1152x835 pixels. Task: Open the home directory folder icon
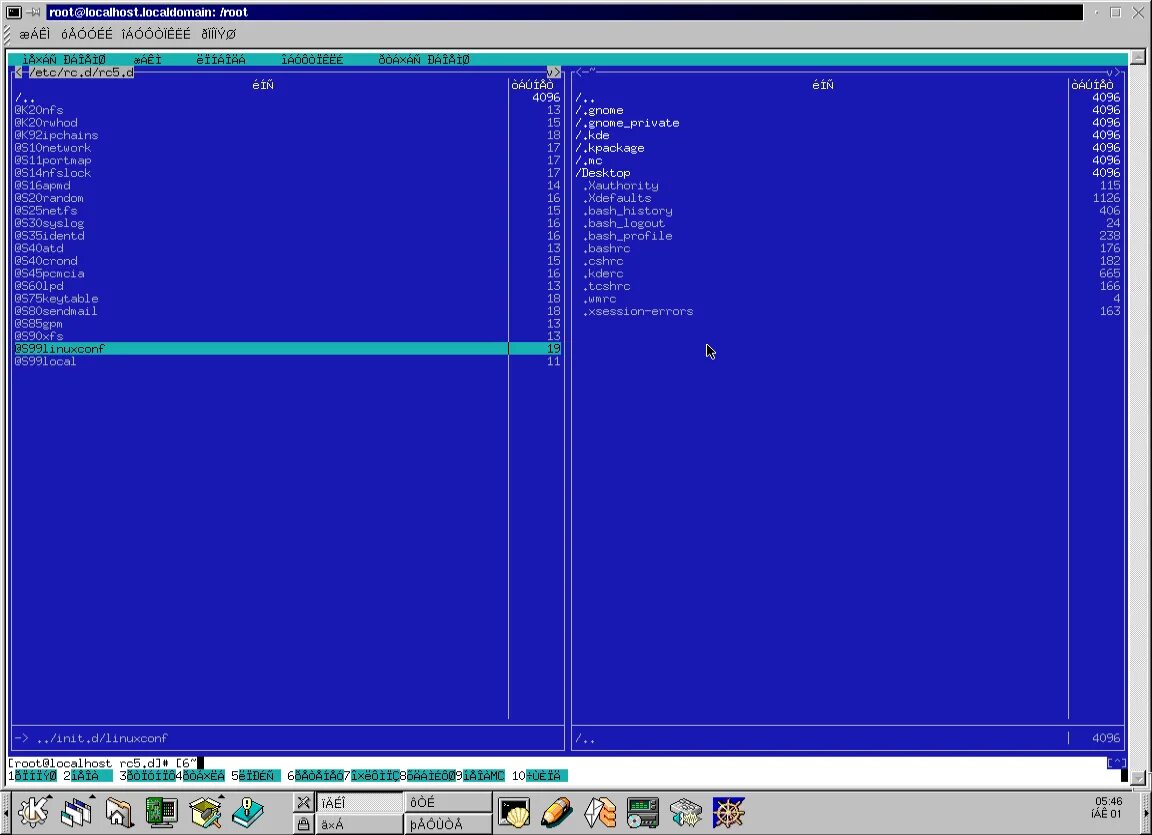(119, 812)
